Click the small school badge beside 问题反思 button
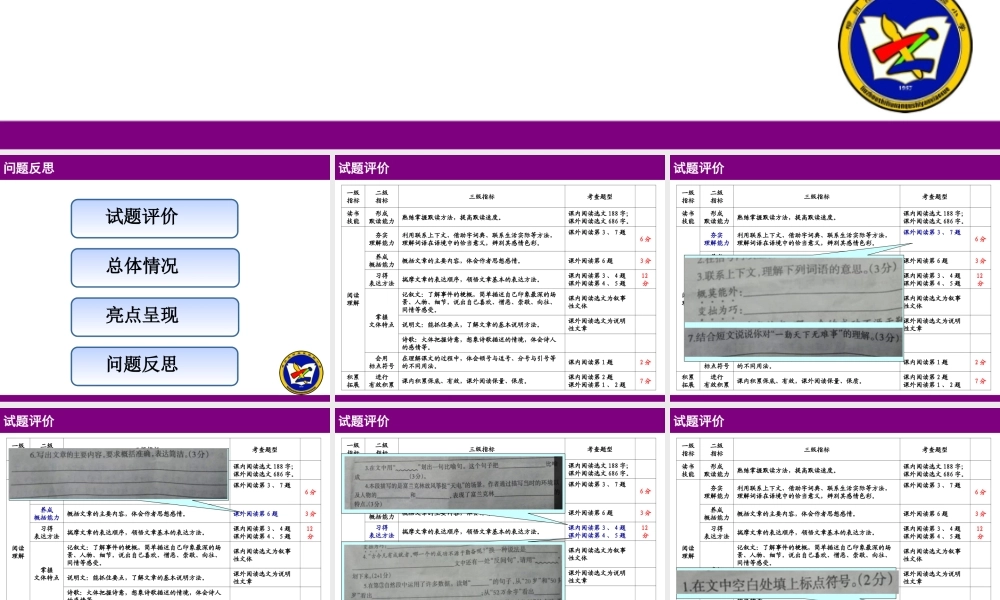The width and height of the screenshot is (1000, 600). click(x=301, y=371)
